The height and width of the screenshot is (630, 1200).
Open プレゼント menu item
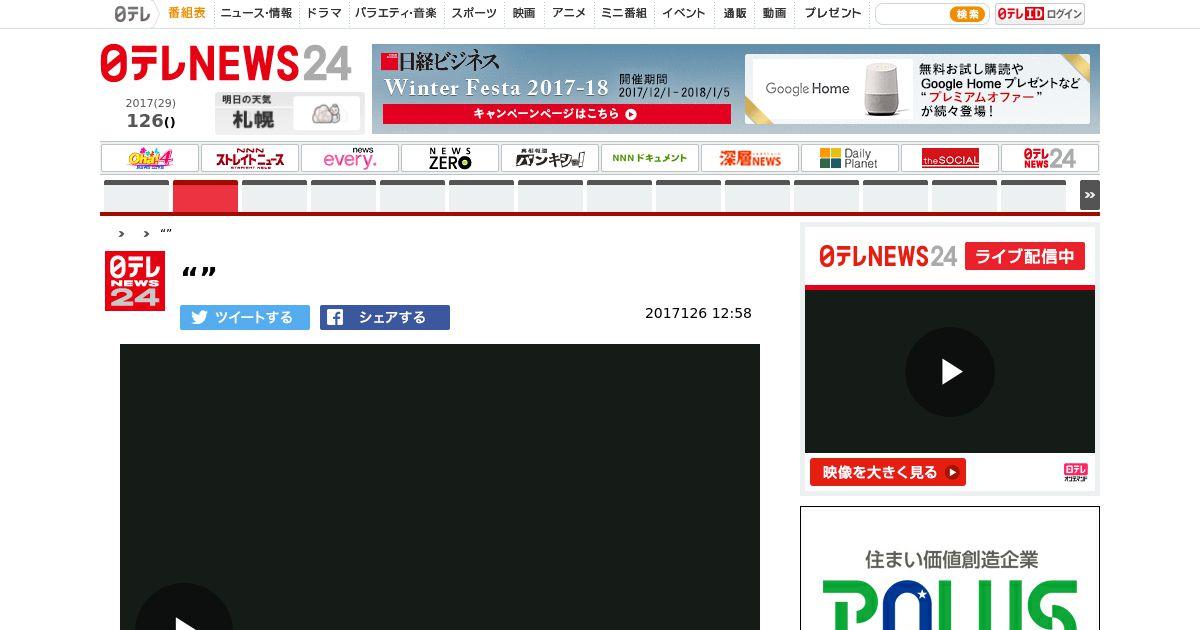click(x=833, y=14)
